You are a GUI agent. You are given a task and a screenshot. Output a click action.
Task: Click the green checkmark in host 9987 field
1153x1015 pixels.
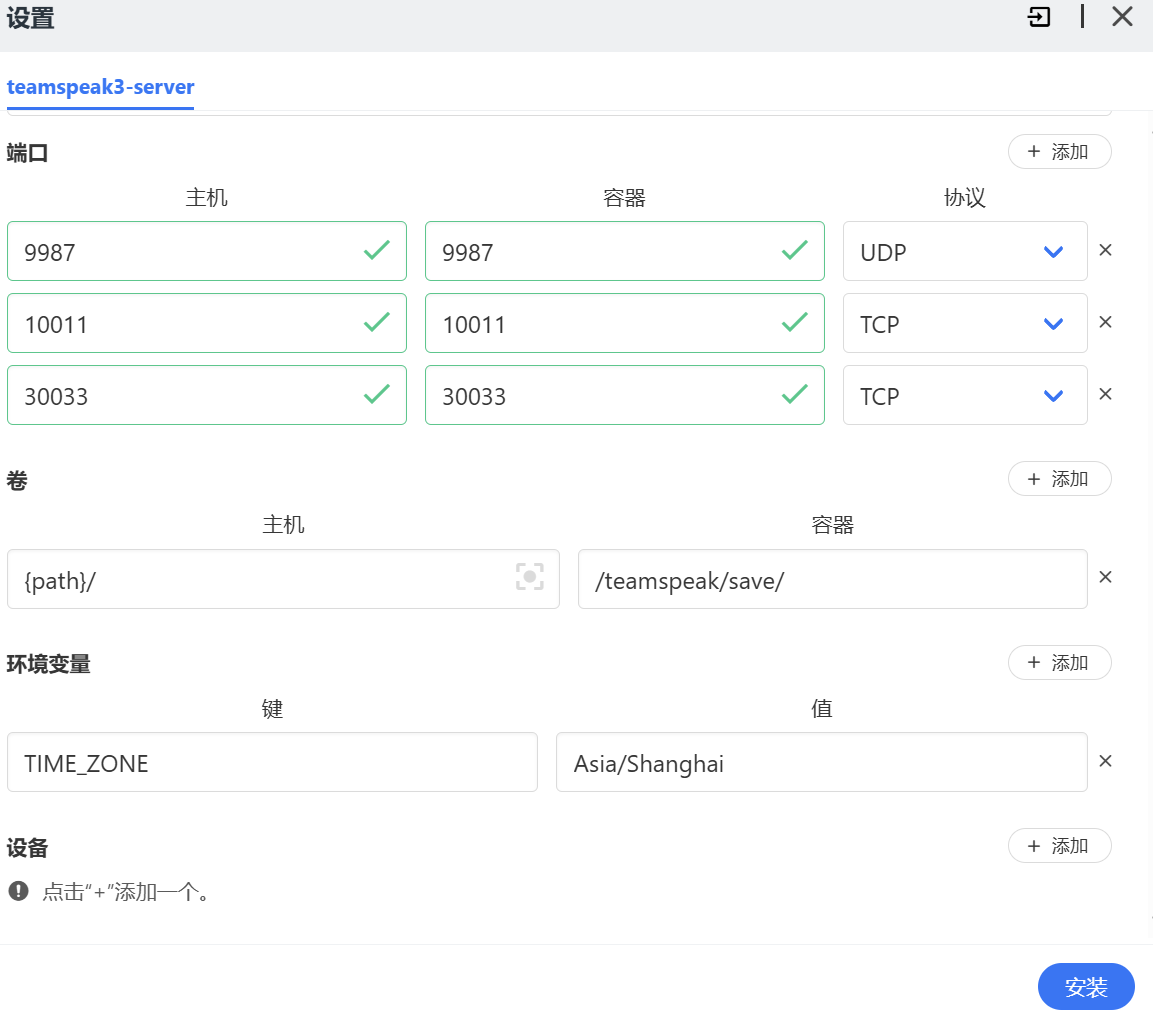click(x=376, y=250)
